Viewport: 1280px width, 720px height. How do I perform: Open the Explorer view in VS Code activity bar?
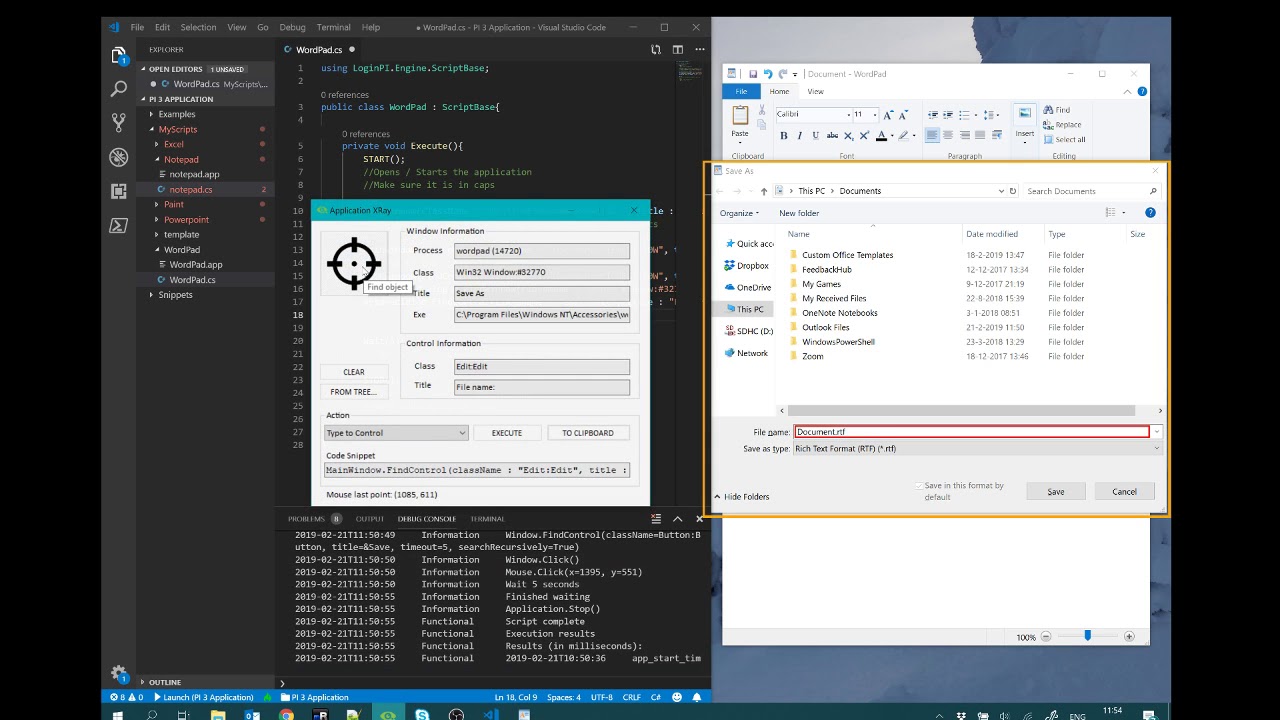119,56
